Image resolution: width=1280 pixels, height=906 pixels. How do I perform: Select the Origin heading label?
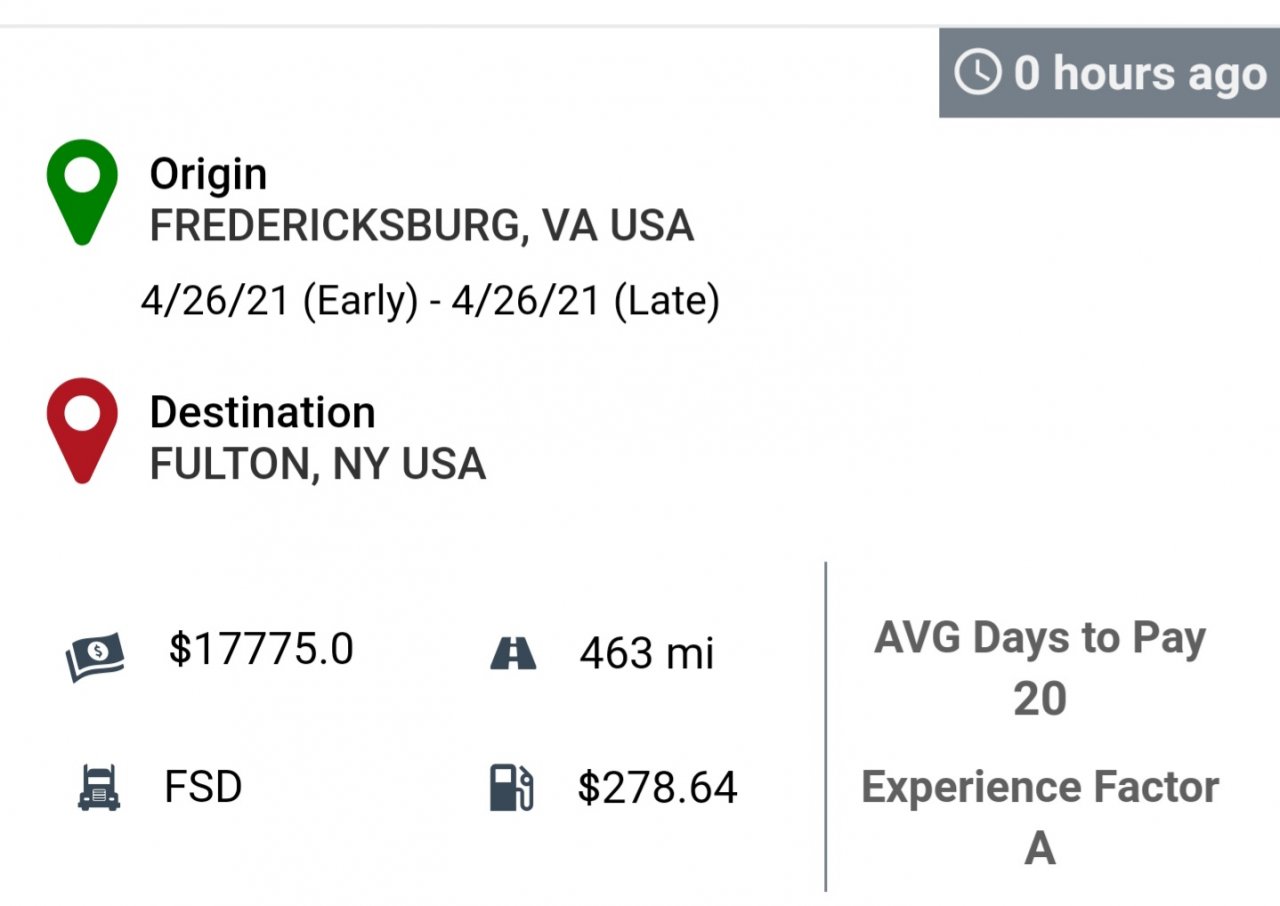208,174
